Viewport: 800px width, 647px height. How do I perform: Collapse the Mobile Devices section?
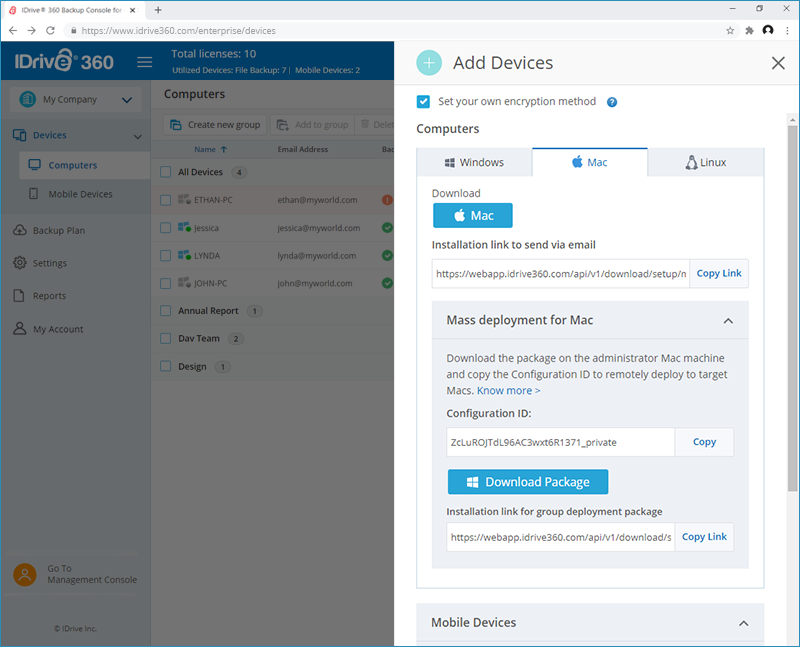point(743,623)
